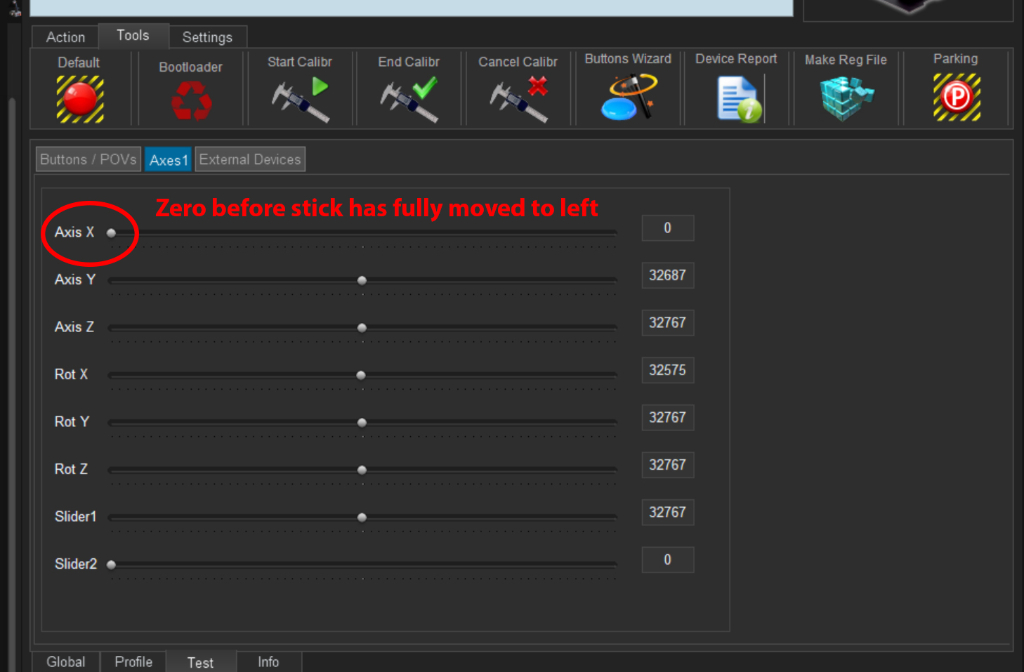Finish calibration with End Calibr icon
Viewport: 1024px width, 672px height.
coord(409,99)
